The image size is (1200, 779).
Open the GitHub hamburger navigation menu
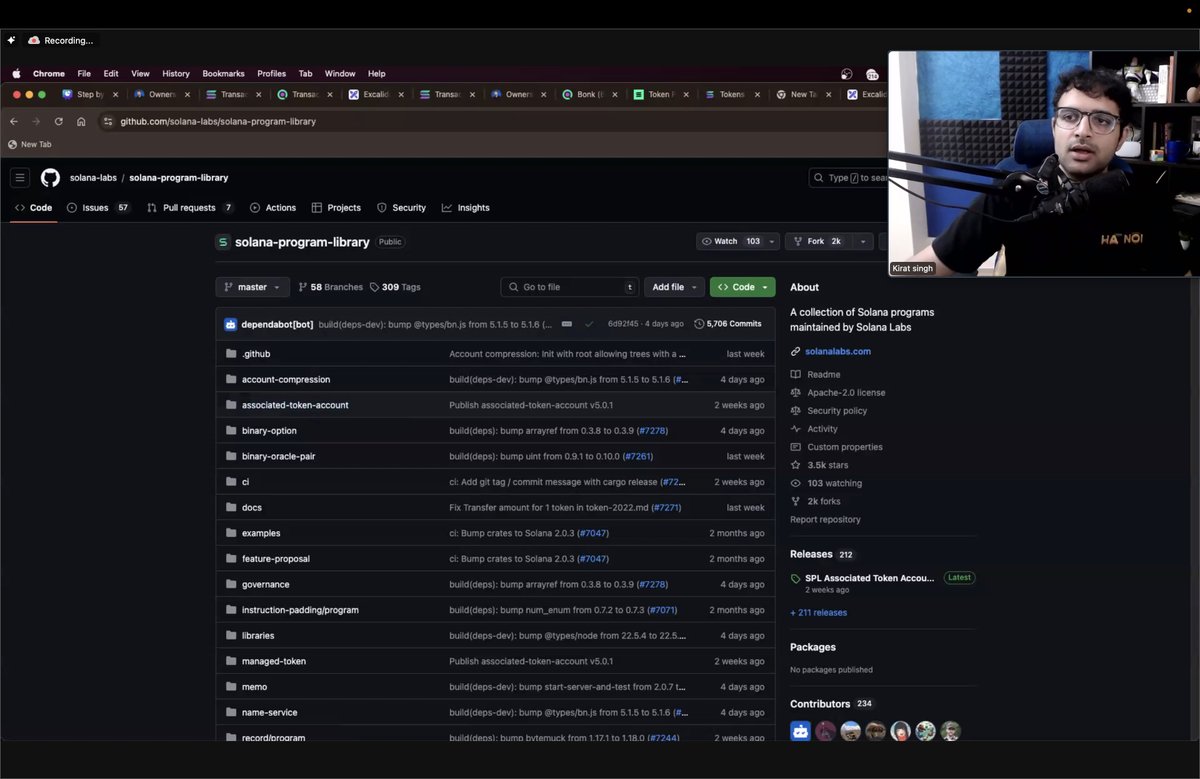click(x=19, y=178)
